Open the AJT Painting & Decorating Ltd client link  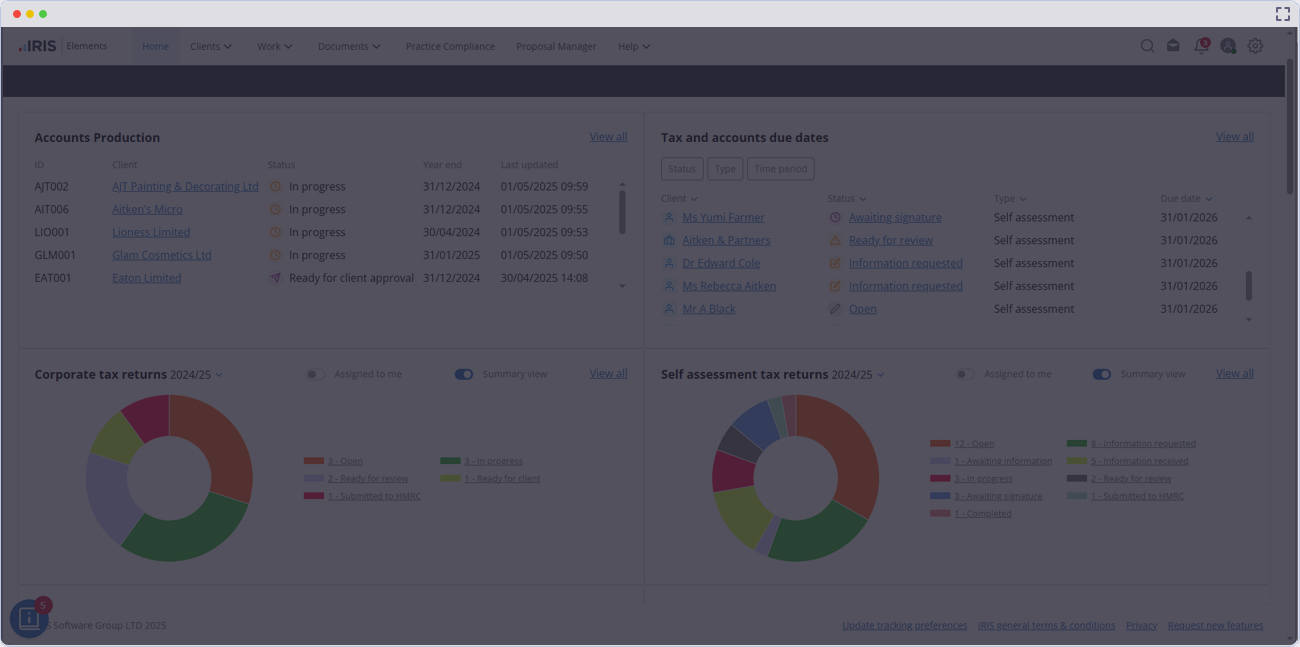[x=185, y=187]
